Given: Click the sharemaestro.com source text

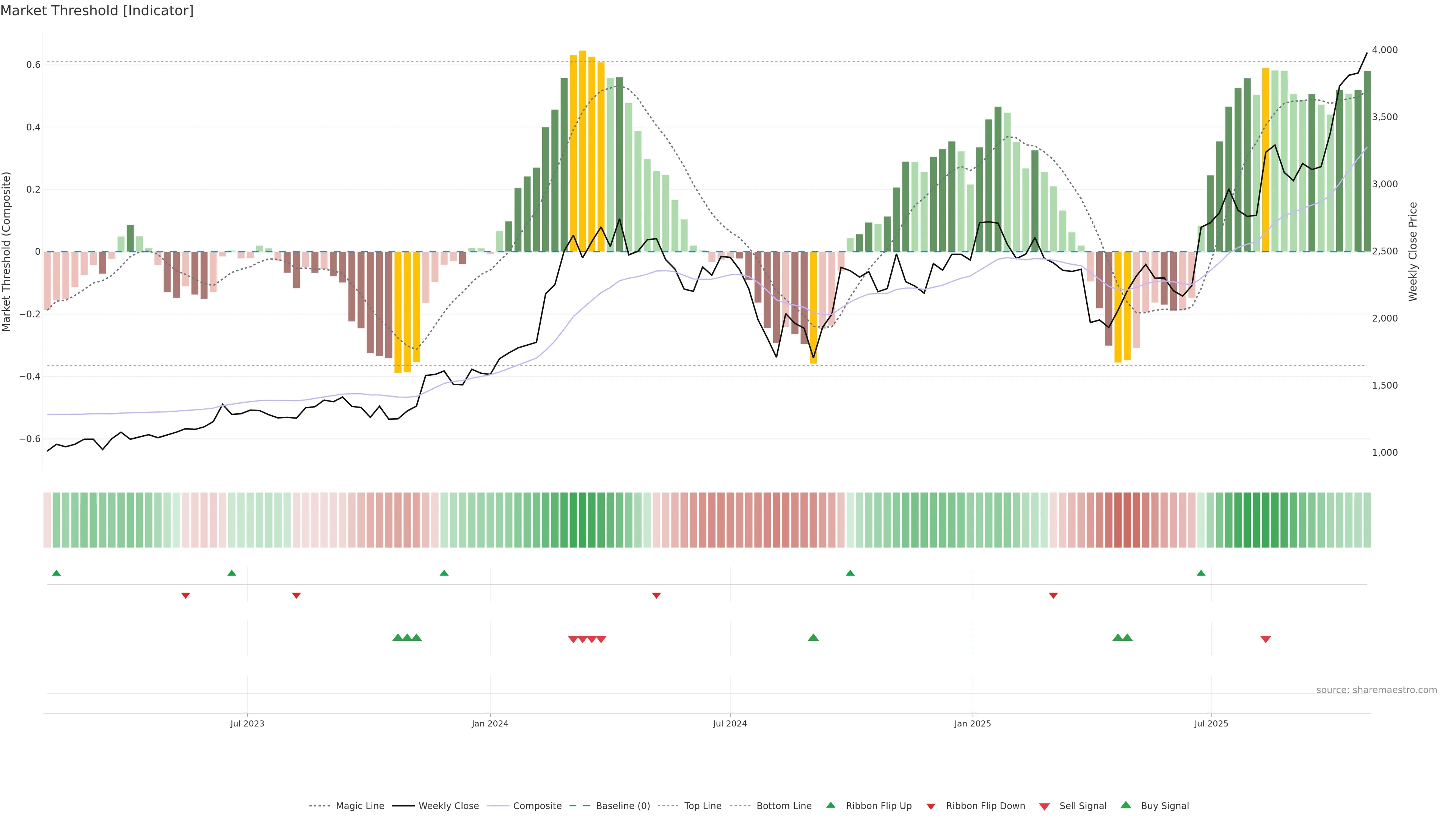Looking at the screenshot, I should pos(1376,690).
